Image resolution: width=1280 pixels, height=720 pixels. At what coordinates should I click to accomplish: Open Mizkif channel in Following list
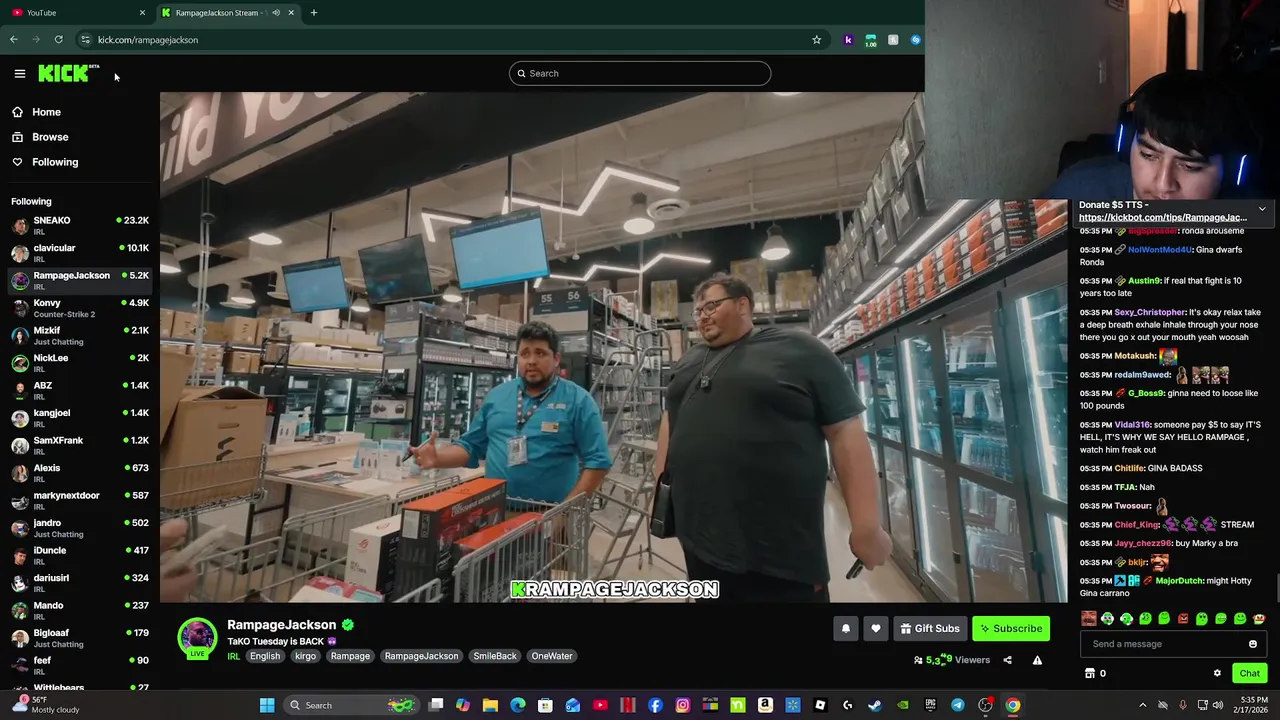tap(80, 335)
